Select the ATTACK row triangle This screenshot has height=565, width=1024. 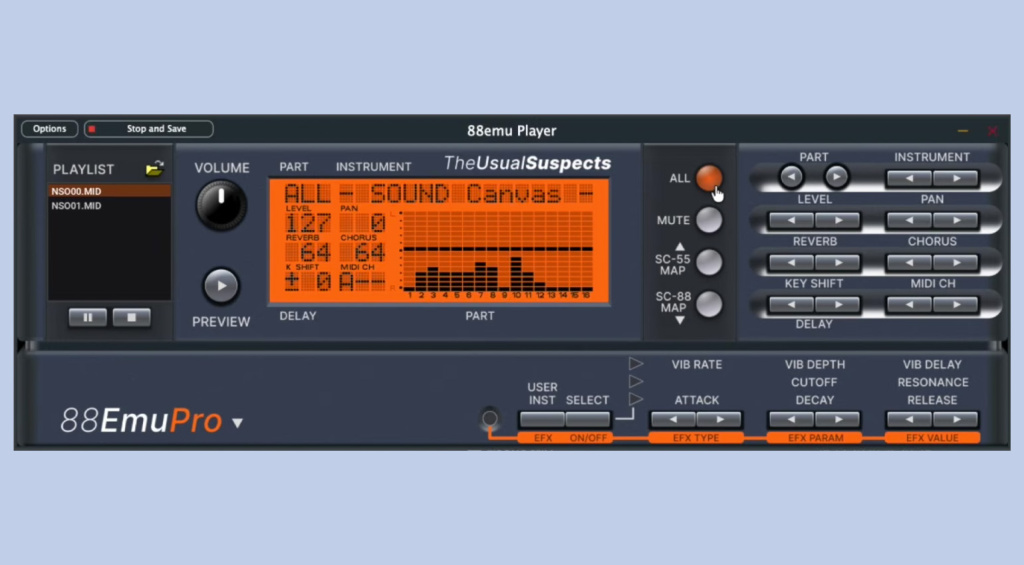coord(635,398)
